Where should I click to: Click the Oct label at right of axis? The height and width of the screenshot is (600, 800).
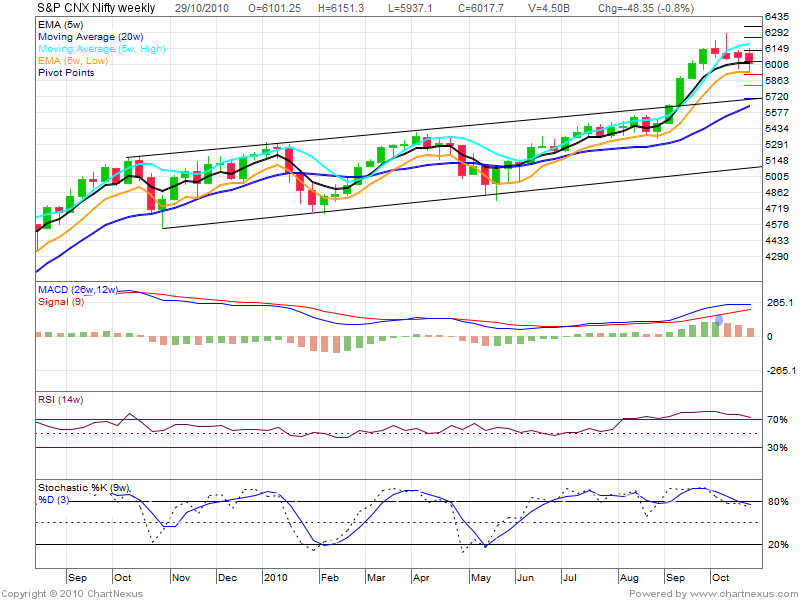tap(722, 578)
